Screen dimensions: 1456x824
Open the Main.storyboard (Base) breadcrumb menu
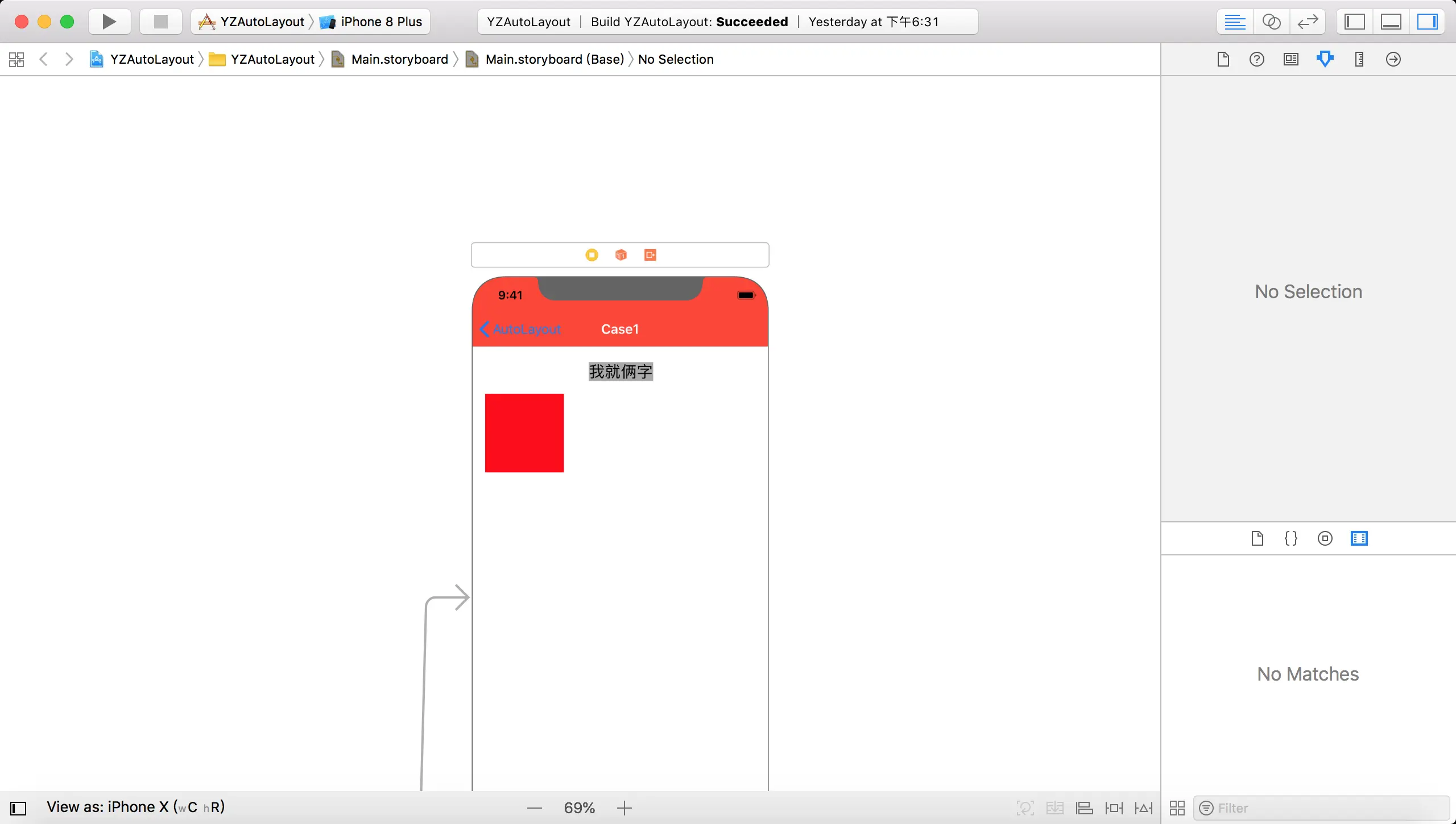pos(554,59)
